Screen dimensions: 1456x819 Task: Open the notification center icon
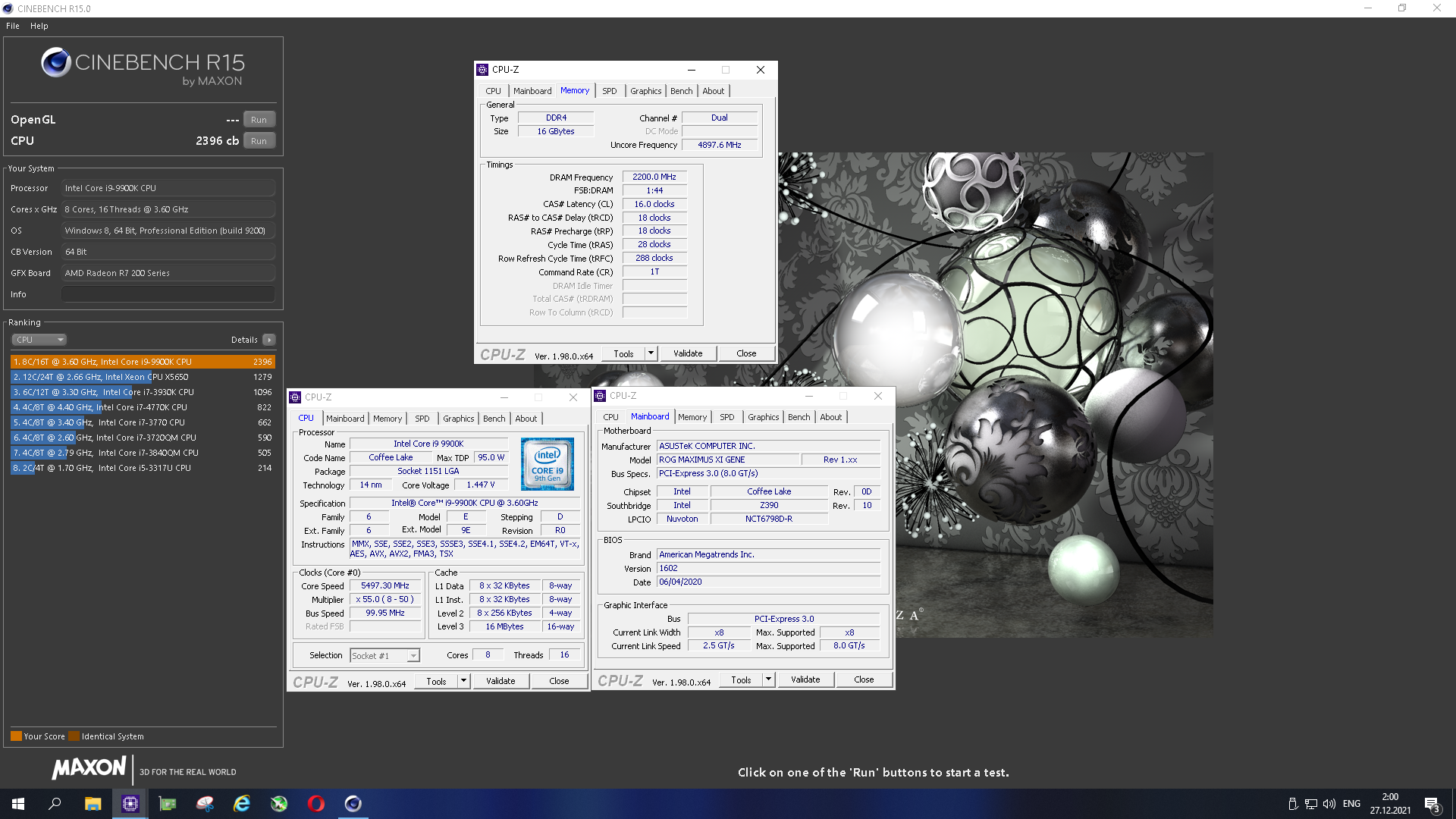1432,804
